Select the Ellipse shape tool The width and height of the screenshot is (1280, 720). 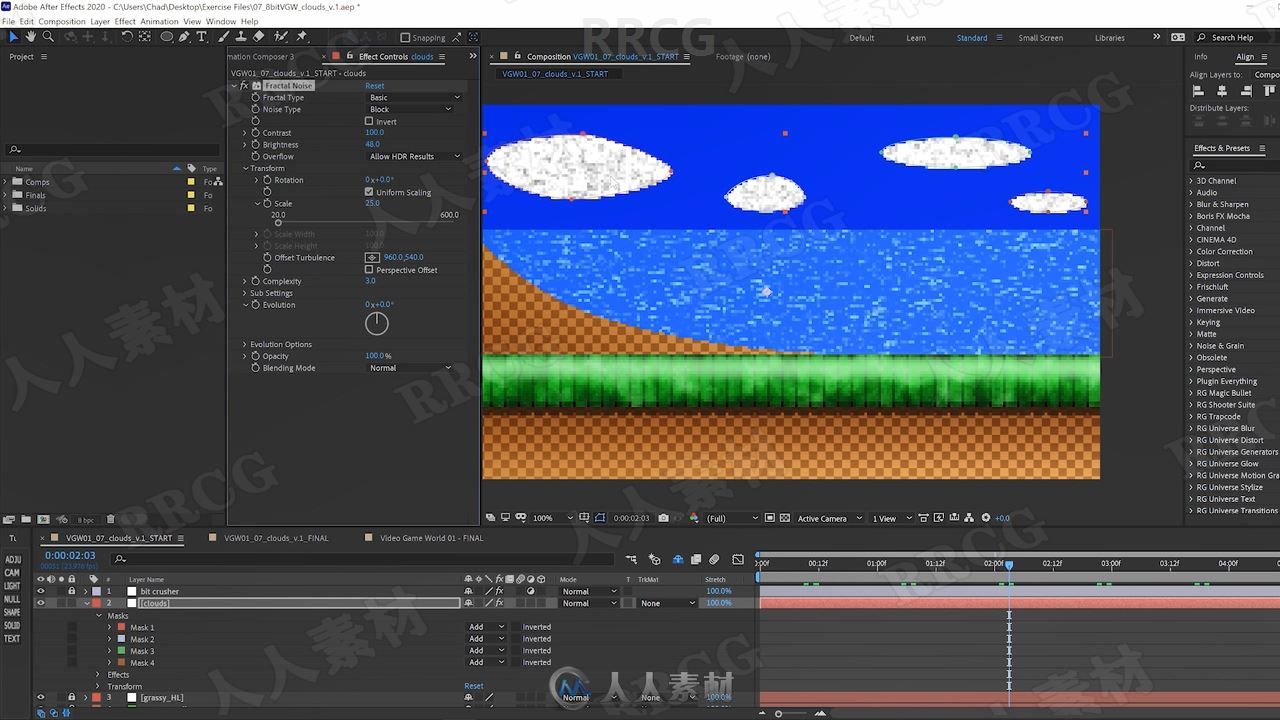167,37
